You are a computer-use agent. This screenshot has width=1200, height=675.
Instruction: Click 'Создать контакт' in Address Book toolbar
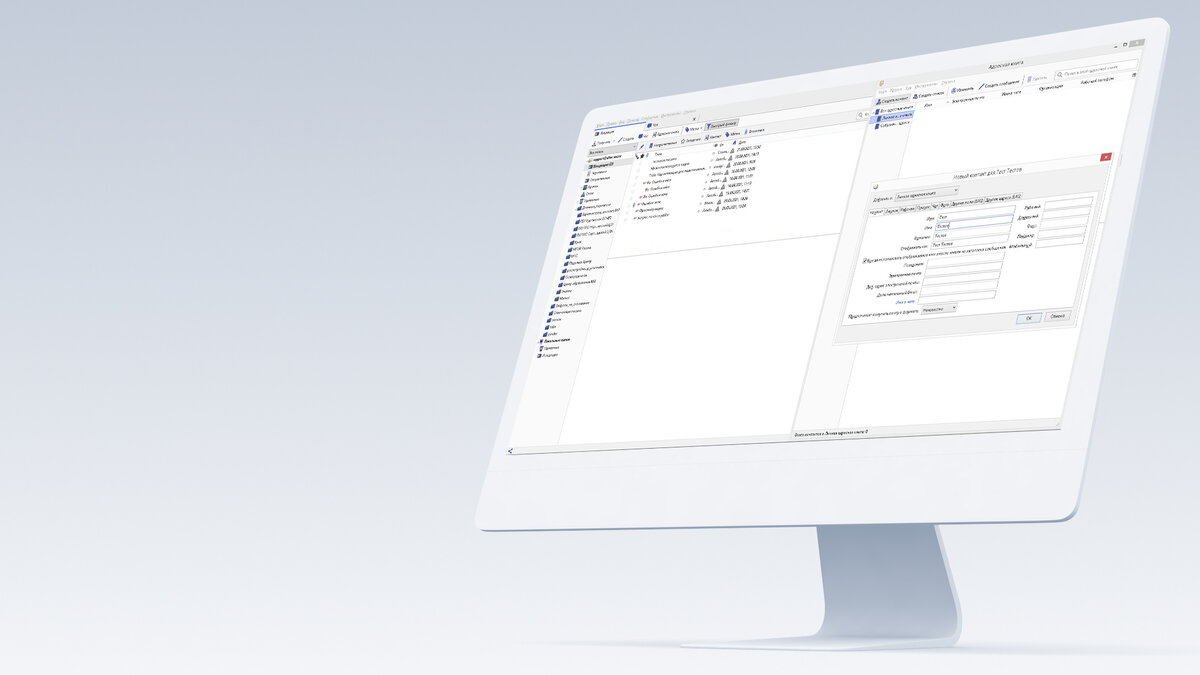[x=893, y=101]
